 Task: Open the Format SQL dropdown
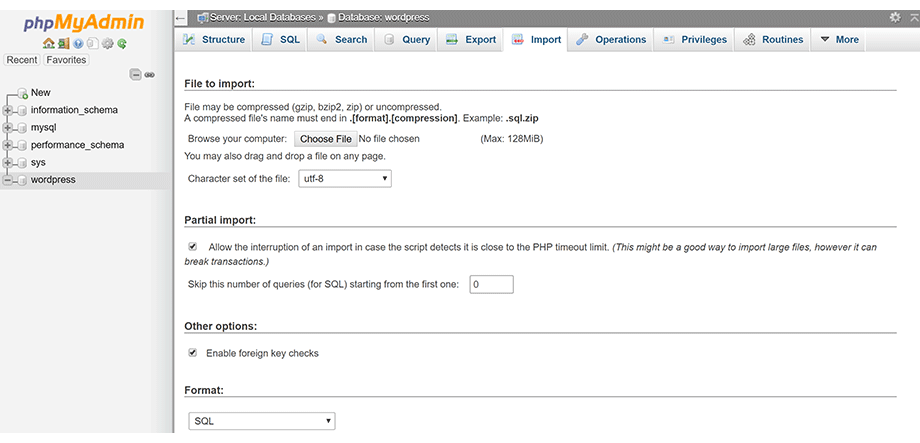coord(262,421)
